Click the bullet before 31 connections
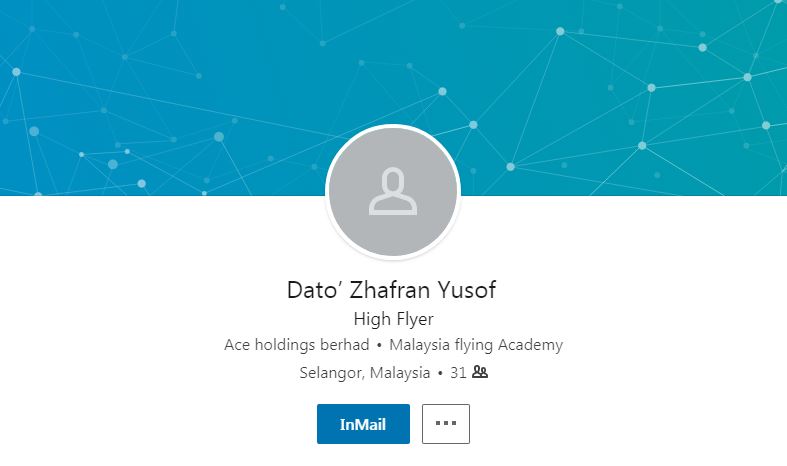The width and height of the screenshot is (787, 466). 440,373
